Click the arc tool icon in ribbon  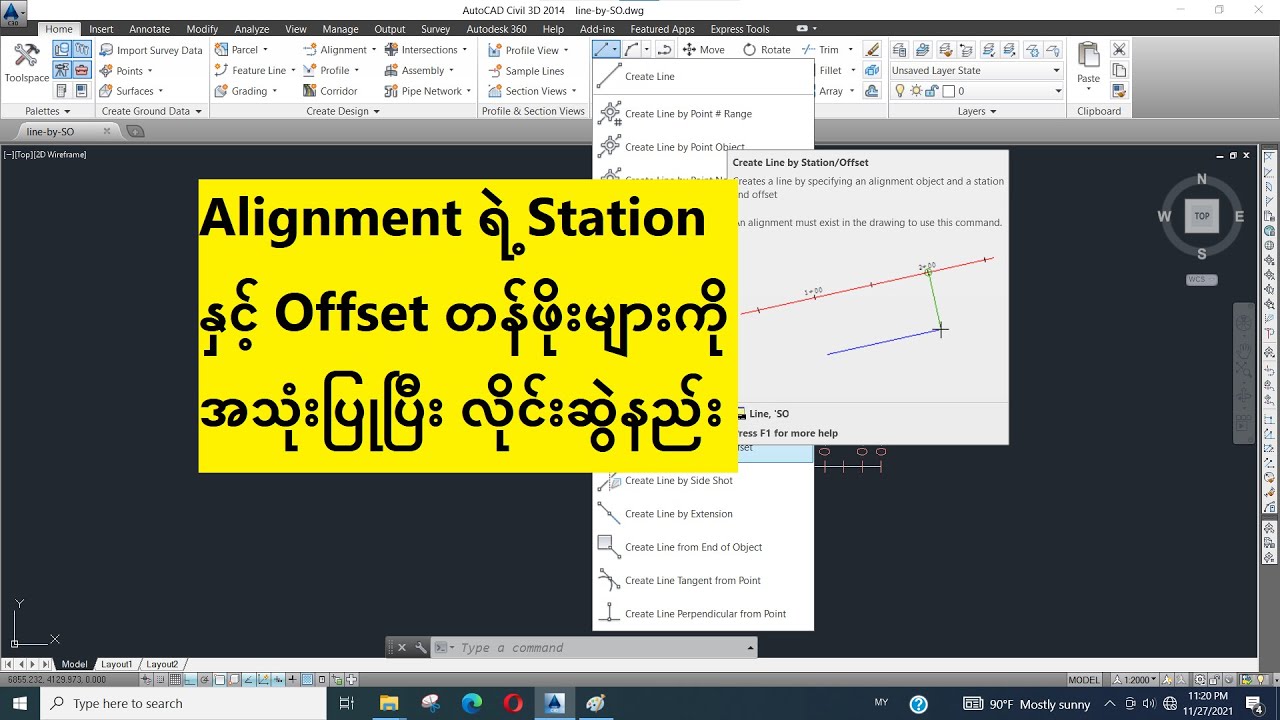coord(632,49)
